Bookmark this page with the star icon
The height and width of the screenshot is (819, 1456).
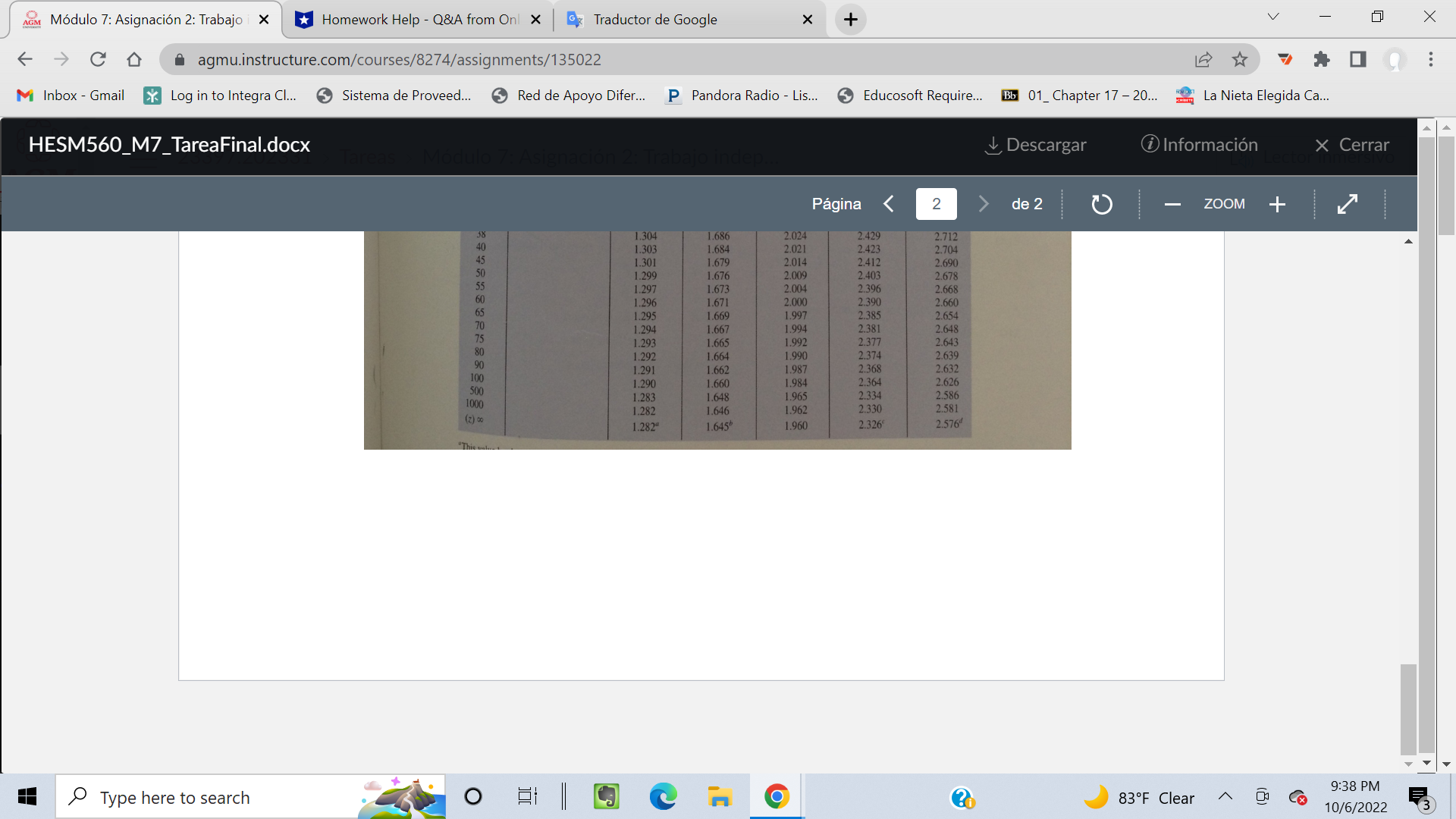[x=1241, y=58]
